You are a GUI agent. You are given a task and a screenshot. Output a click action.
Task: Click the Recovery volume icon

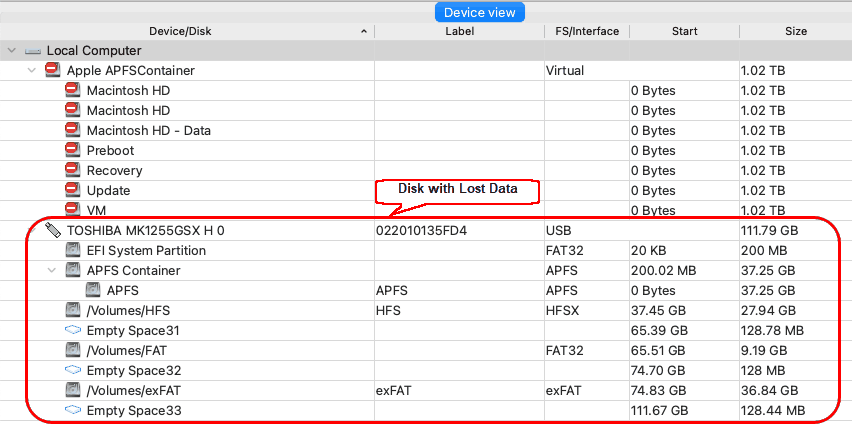72,170
